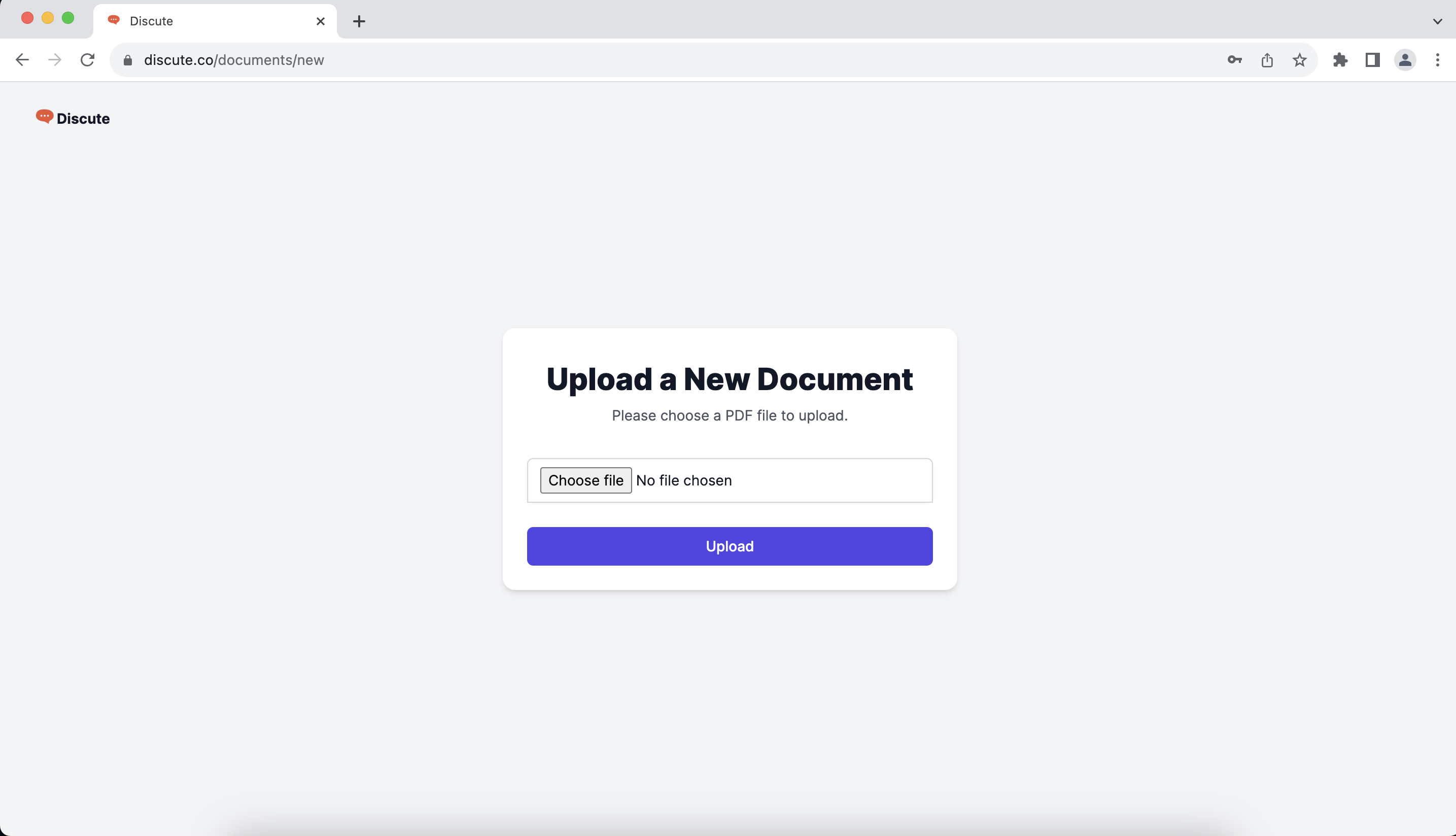Screen dimensions: 1456x836
Task: Open the extensions puzzle icon
Action: (1340, 60)
